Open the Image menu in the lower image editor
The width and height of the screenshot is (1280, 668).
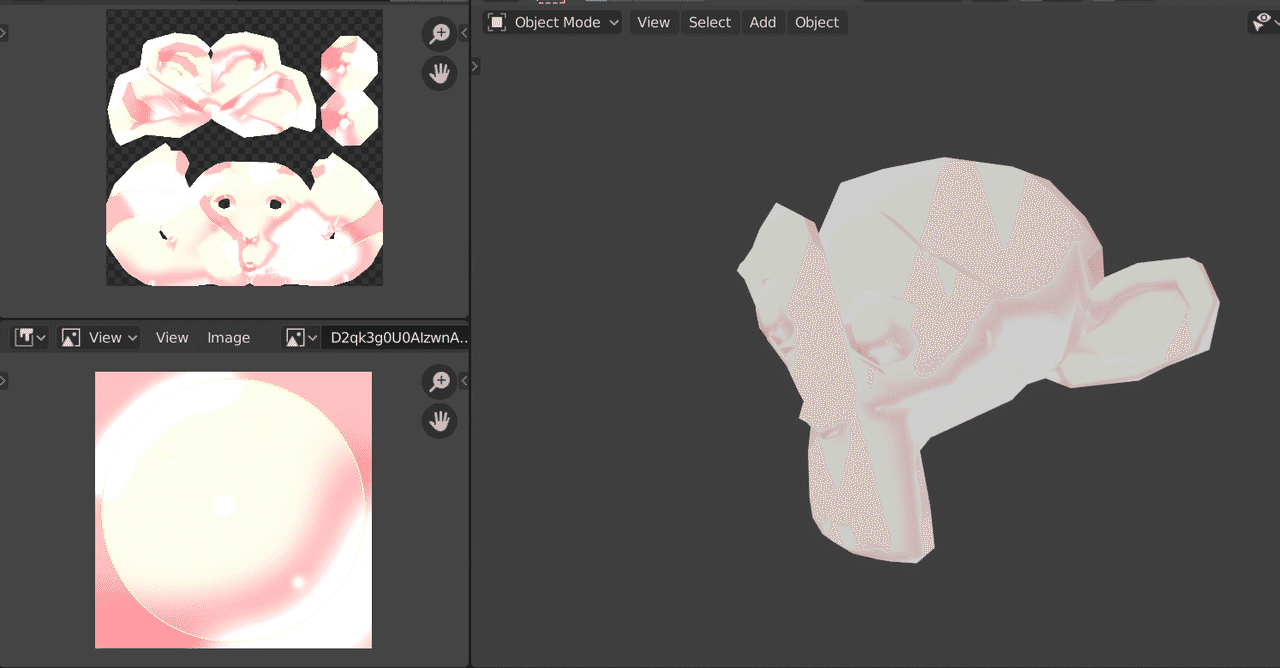(x=228, y=338)
